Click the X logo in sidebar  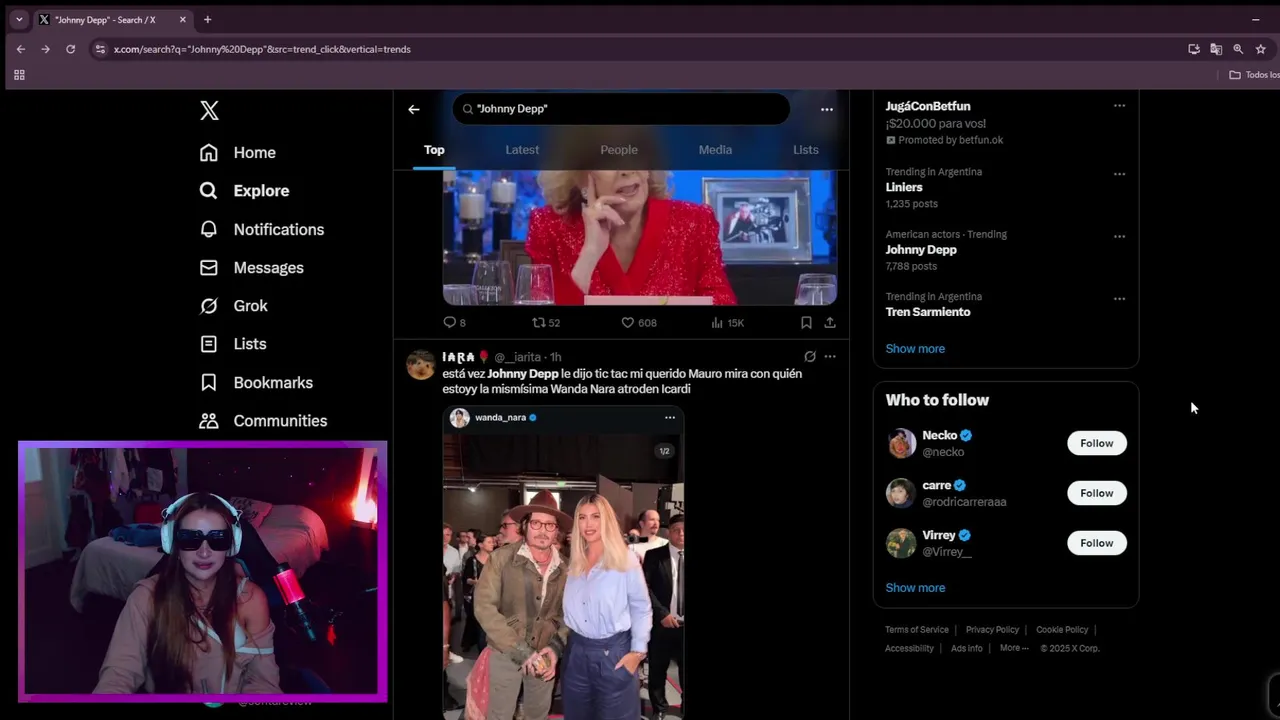pos(209,110)
